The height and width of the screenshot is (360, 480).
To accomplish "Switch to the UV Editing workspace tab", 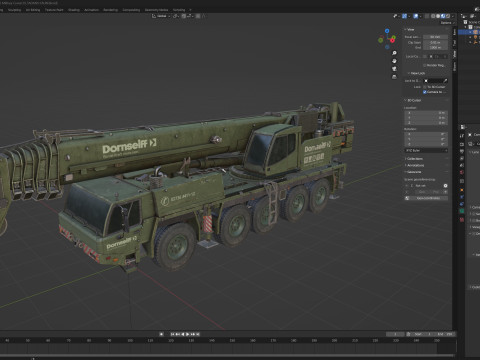I will click(33, 10).
